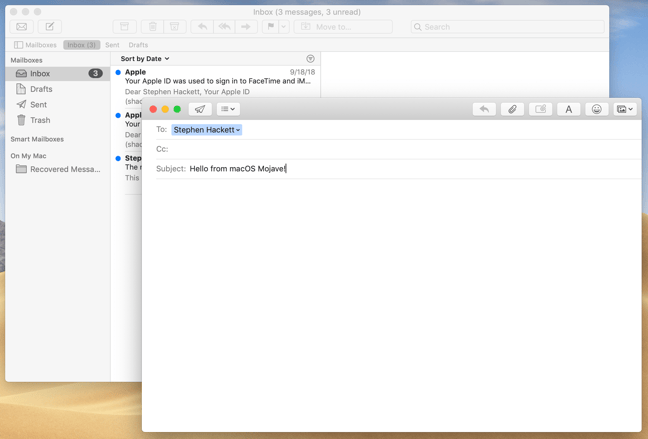Select Drafts mailbox in the sidebar
This screenshot has height=439, width=648.
coord(58,89)
